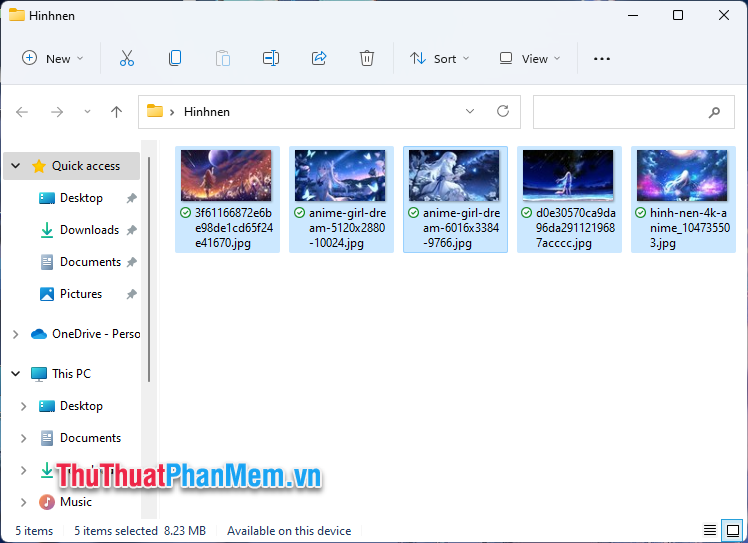Screen dimensions: 748x543
Task: Collapse the Quick access section
Action: click(x=16, y=166)
